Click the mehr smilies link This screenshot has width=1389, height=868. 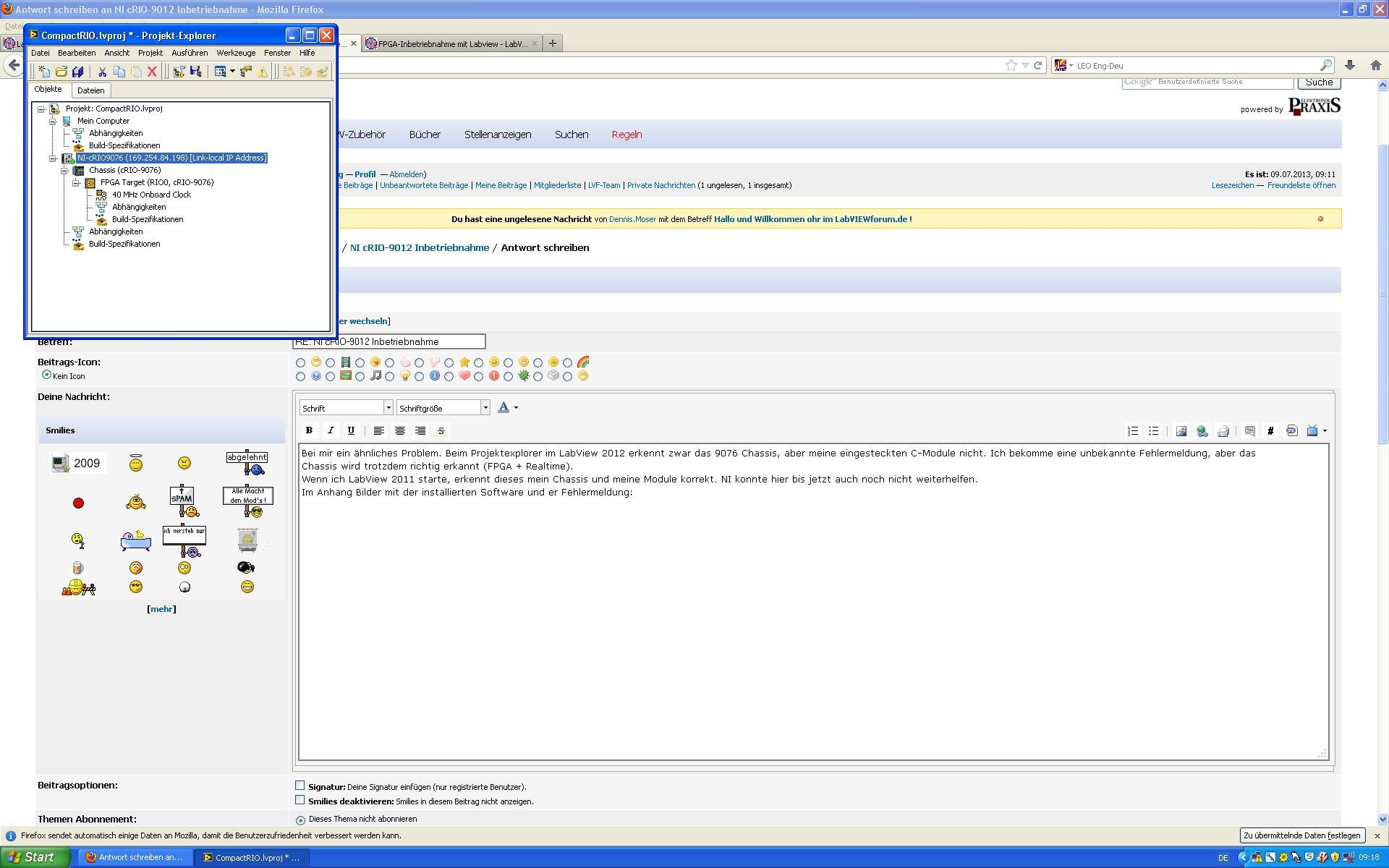(x=161, y=609)
